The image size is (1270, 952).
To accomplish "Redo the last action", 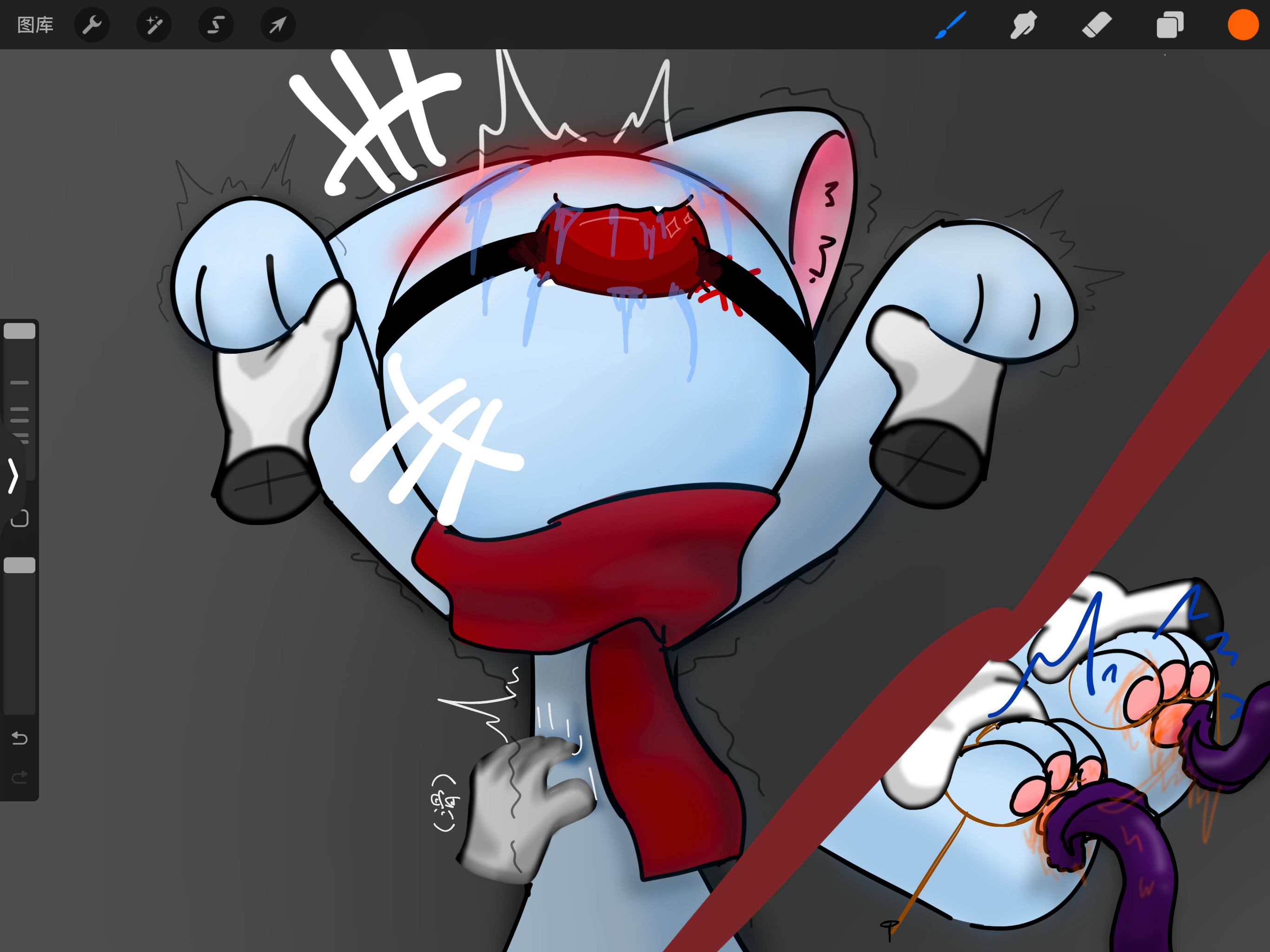I will click(x=20, y=777).
